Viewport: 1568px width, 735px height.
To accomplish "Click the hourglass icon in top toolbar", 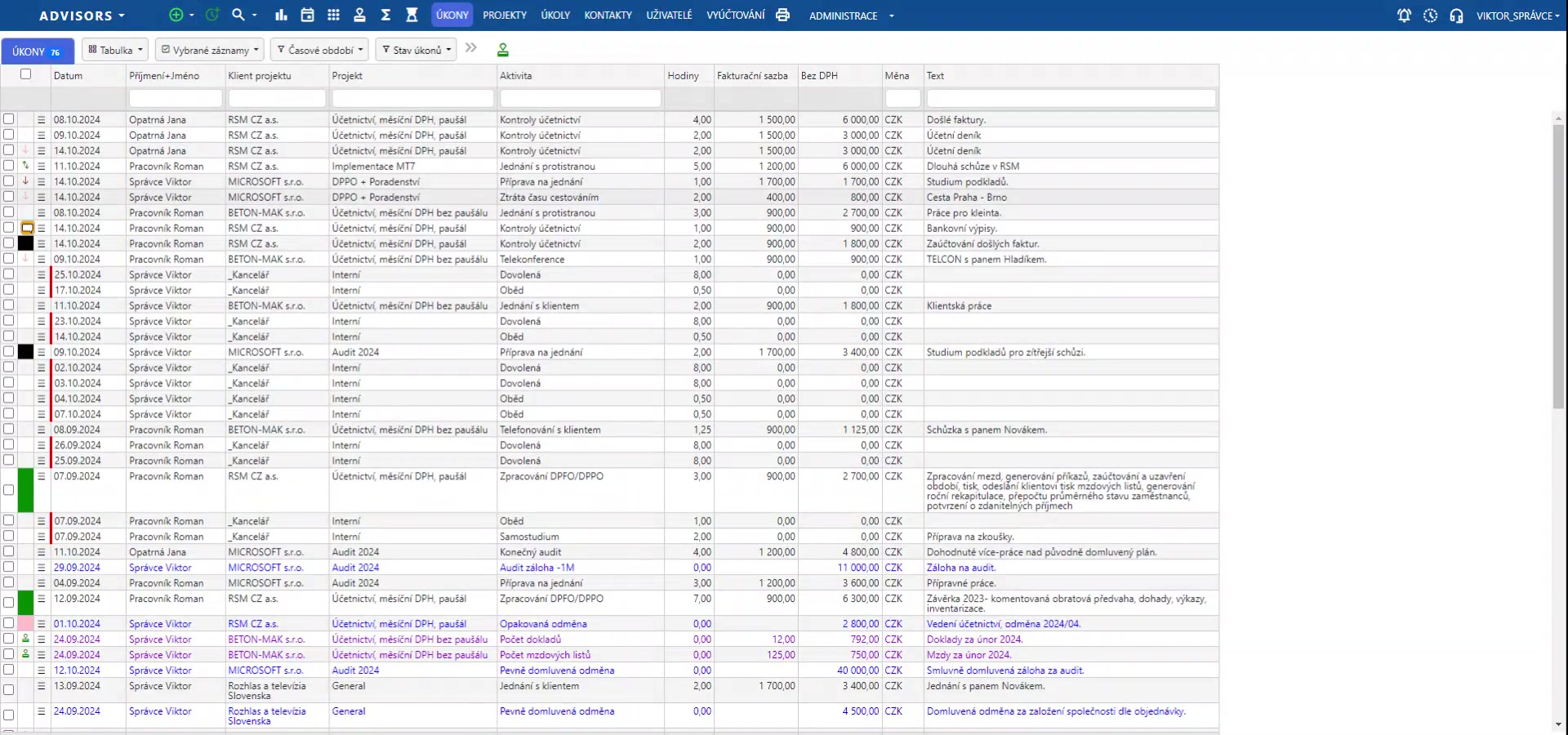I will coord(412,15).
